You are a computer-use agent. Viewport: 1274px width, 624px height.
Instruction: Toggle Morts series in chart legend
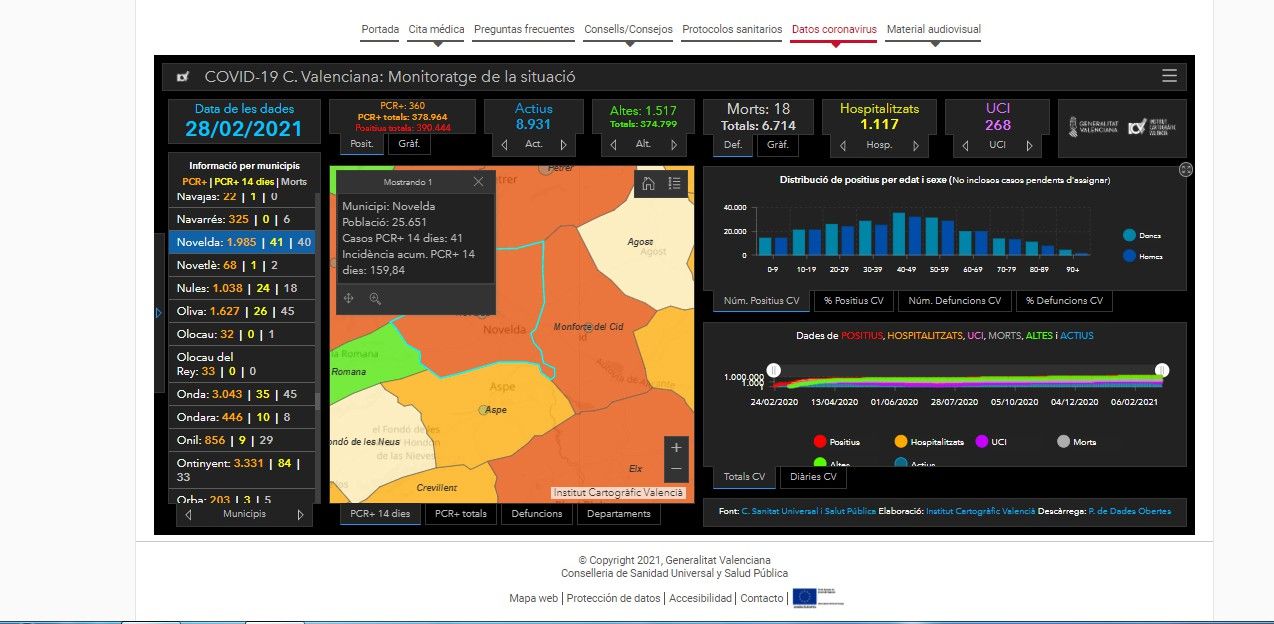tap(1064, 442)
